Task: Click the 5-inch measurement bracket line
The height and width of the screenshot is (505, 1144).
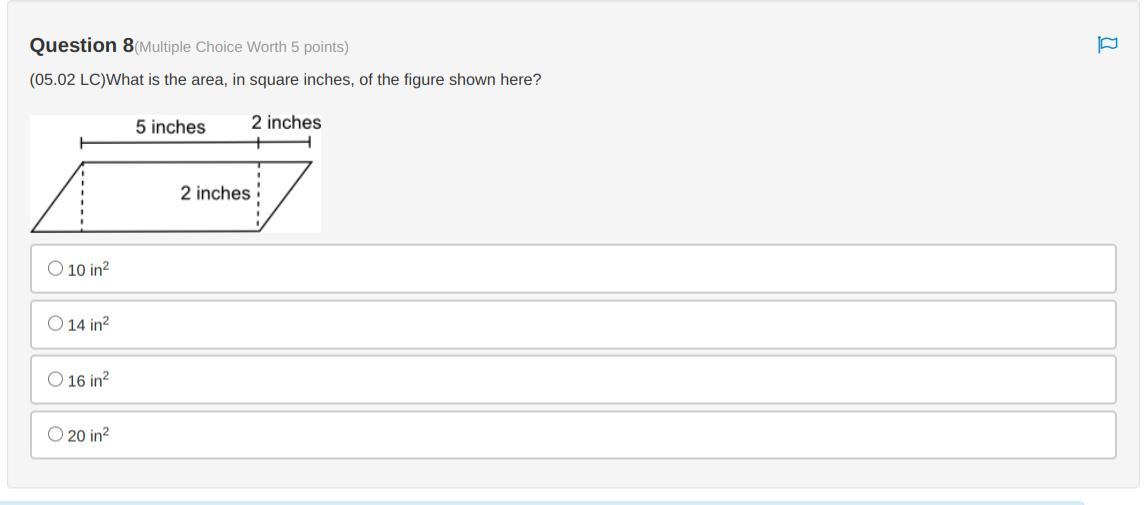Action: coord(170,144)
